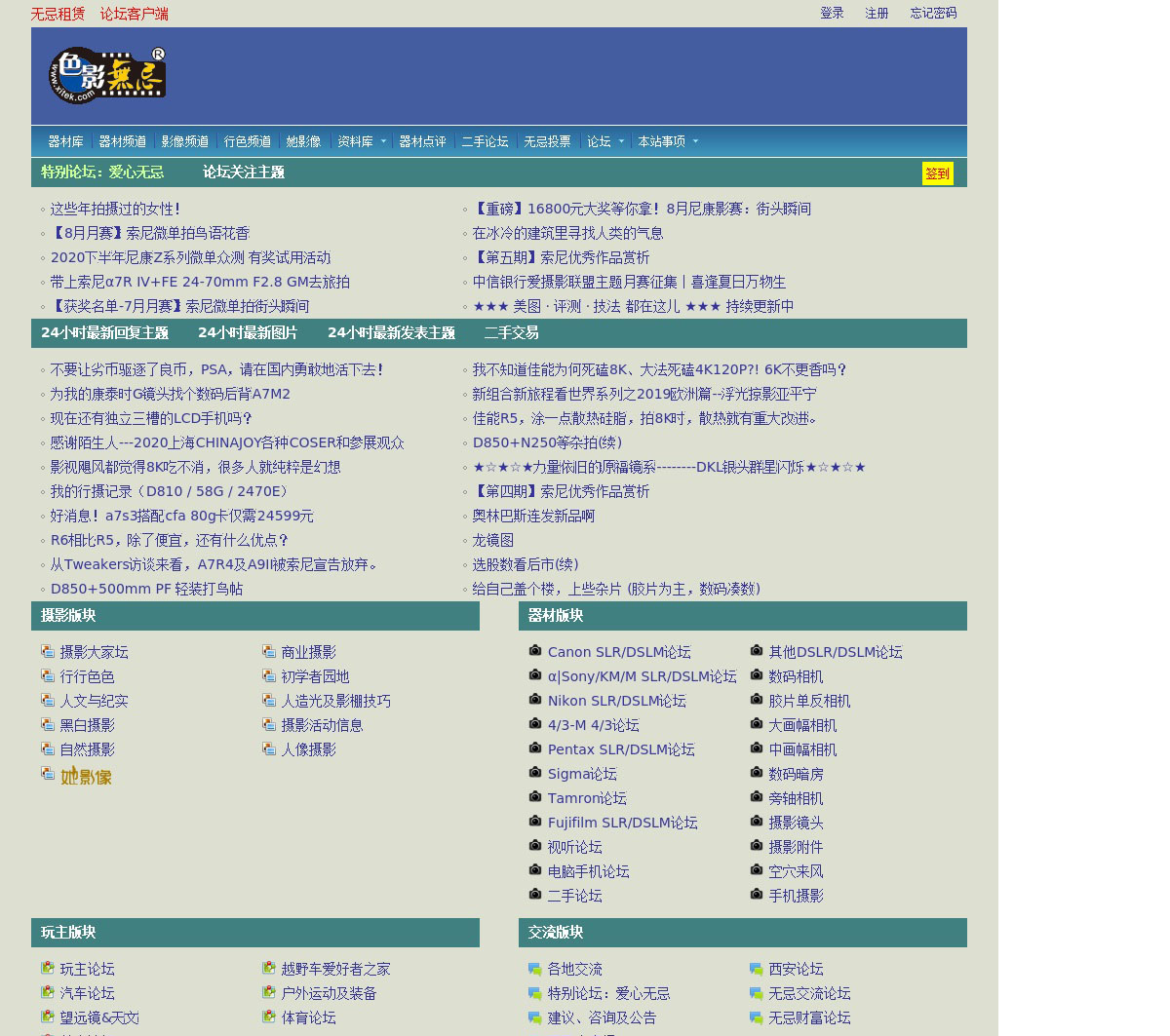Select the 二手交易 tab
Image resolution: width=1170 pixels, height=1036 pixels.
click(x=511, y=333)
